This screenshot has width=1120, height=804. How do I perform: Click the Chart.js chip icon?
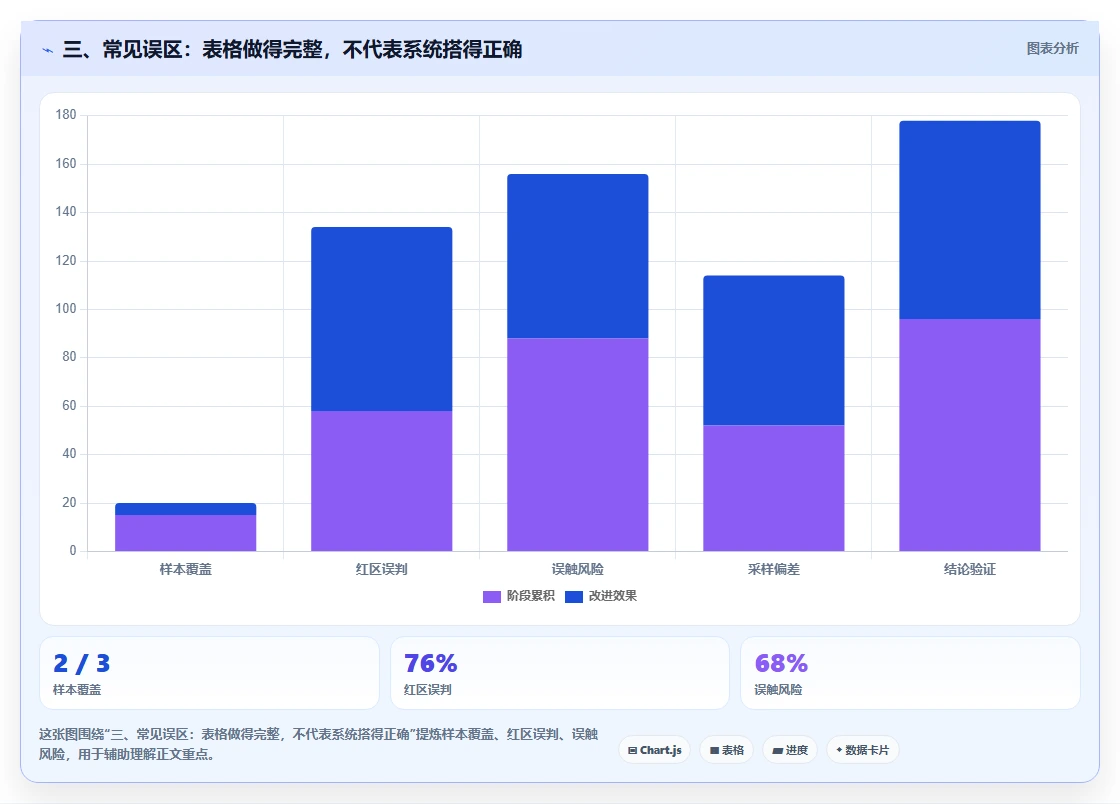point(632,750)
